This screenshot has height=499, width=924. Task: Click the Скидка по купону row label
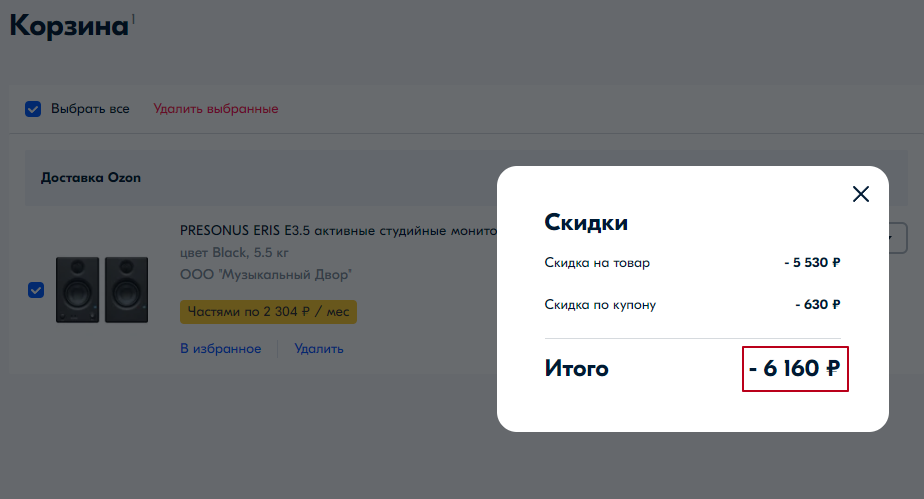600,304
